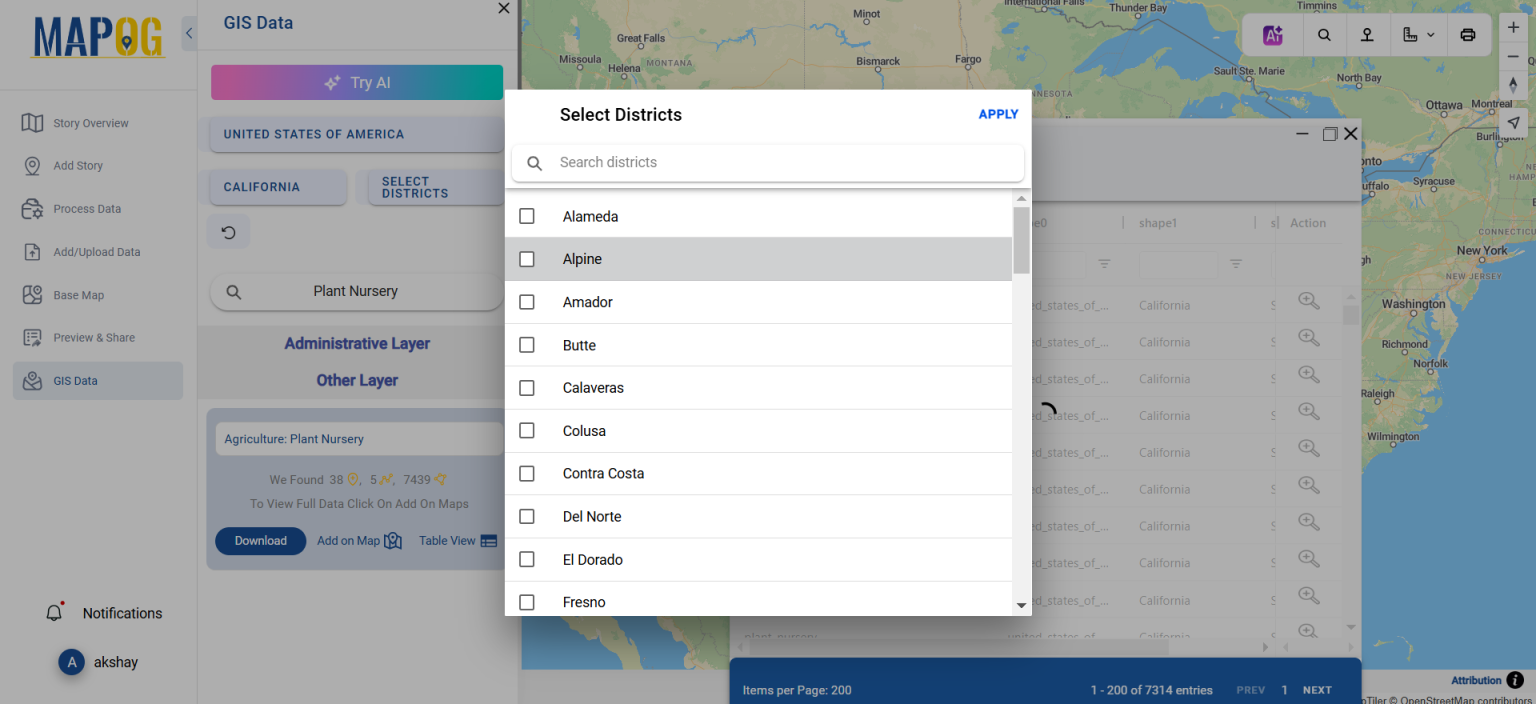This screenshot has height=704, width=1536.
Task: Switch to Table View of plant nursery data
Action: click(x=456, y=540)
